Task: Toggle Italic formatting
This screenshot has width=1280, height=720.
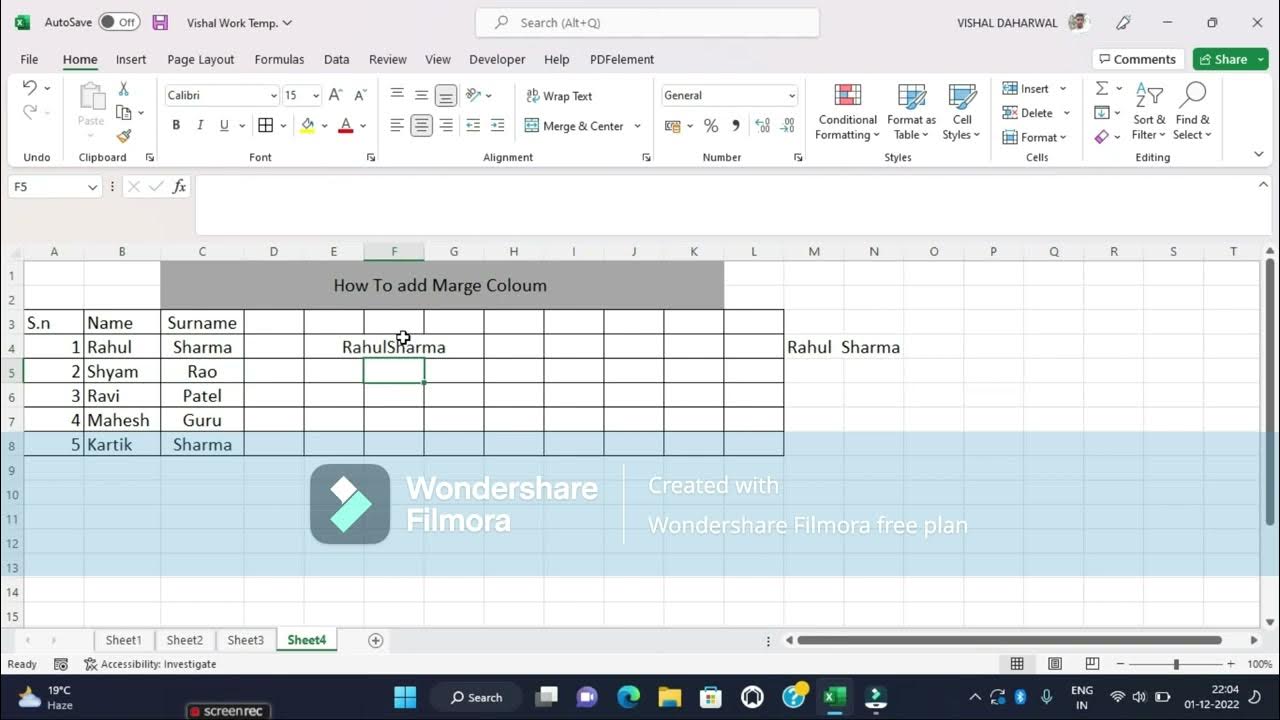Action: coord(200,125)
